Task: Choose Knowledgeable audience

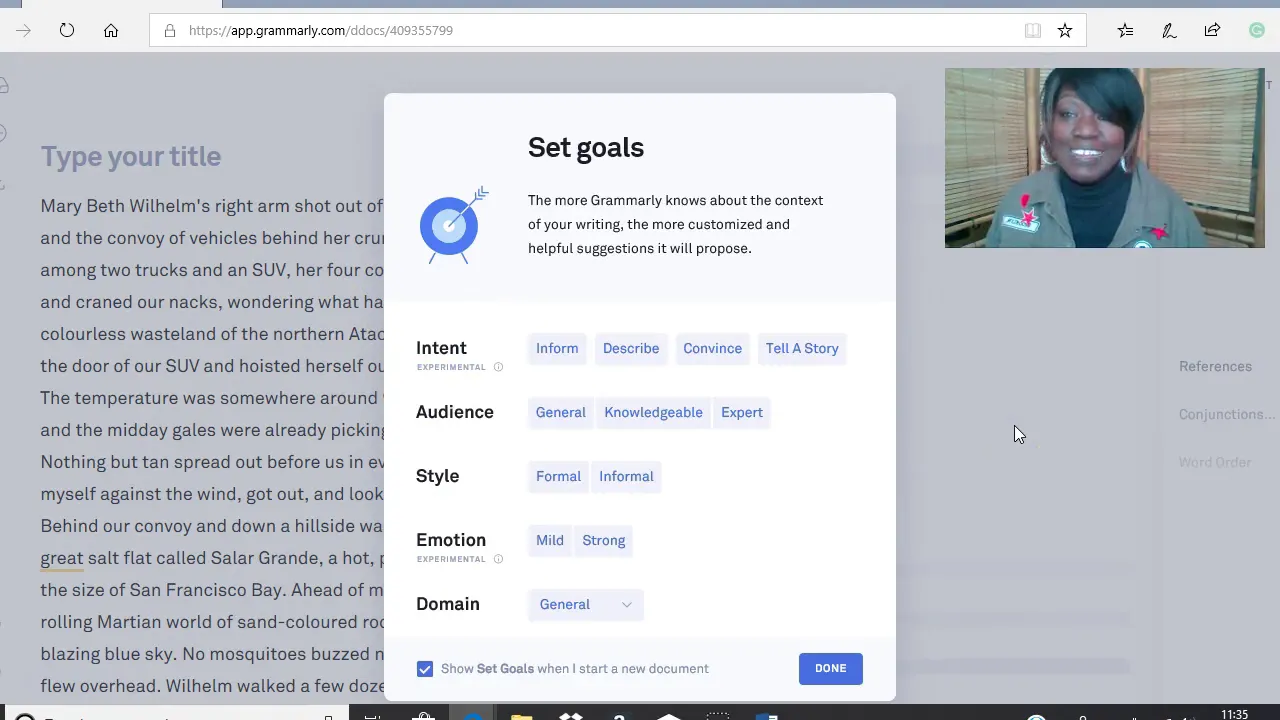Action: click(x=653, y=412)
